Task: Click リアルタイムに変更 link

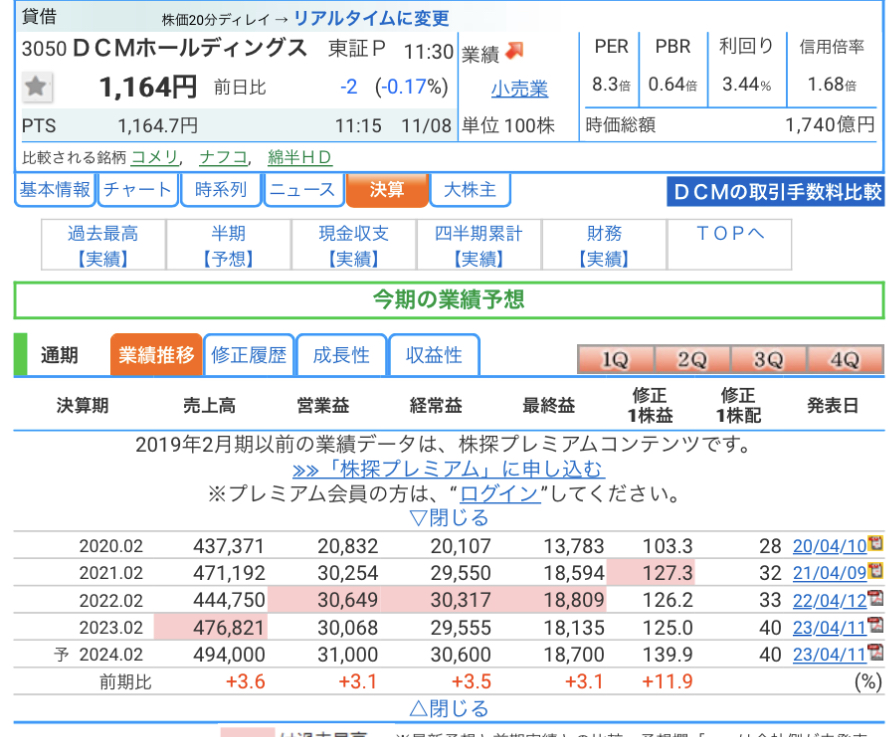Action: (x=371, y=19)
